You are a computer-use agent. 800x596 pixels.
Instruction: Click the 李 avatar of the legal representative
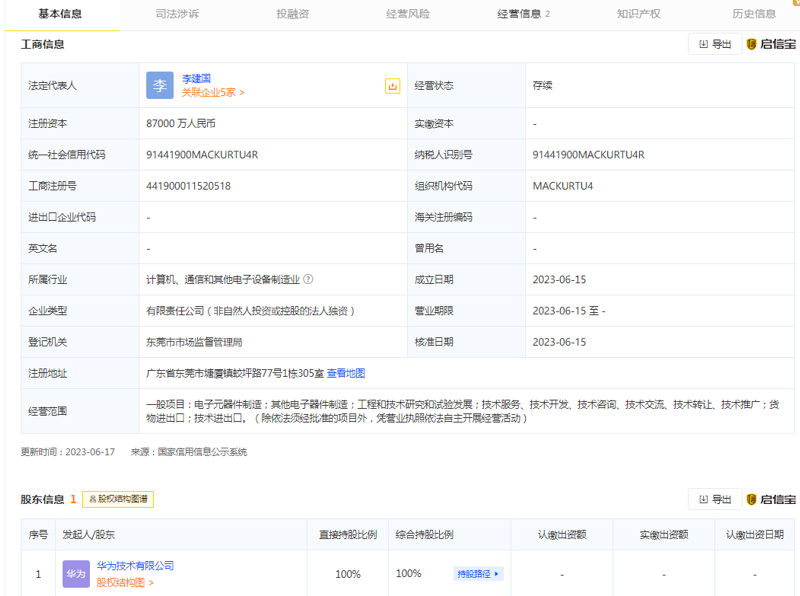tap(160, 86)
